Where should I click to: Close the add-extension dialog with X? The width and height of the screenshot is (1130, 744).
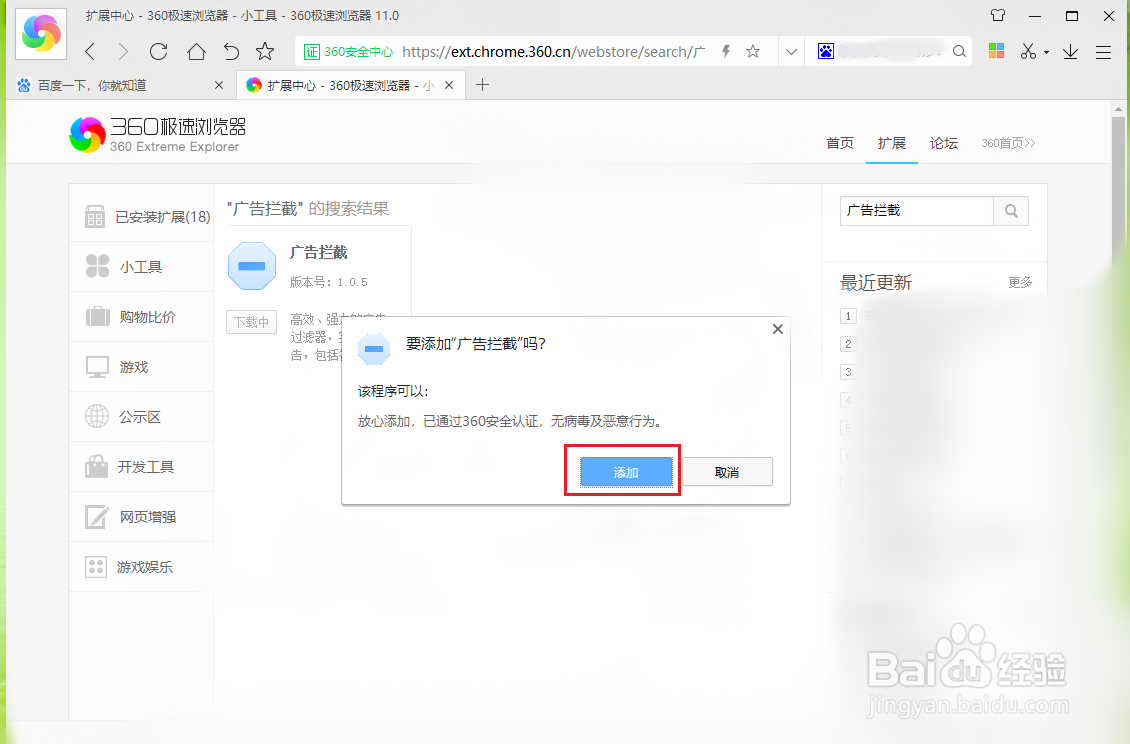click(778, 329)
